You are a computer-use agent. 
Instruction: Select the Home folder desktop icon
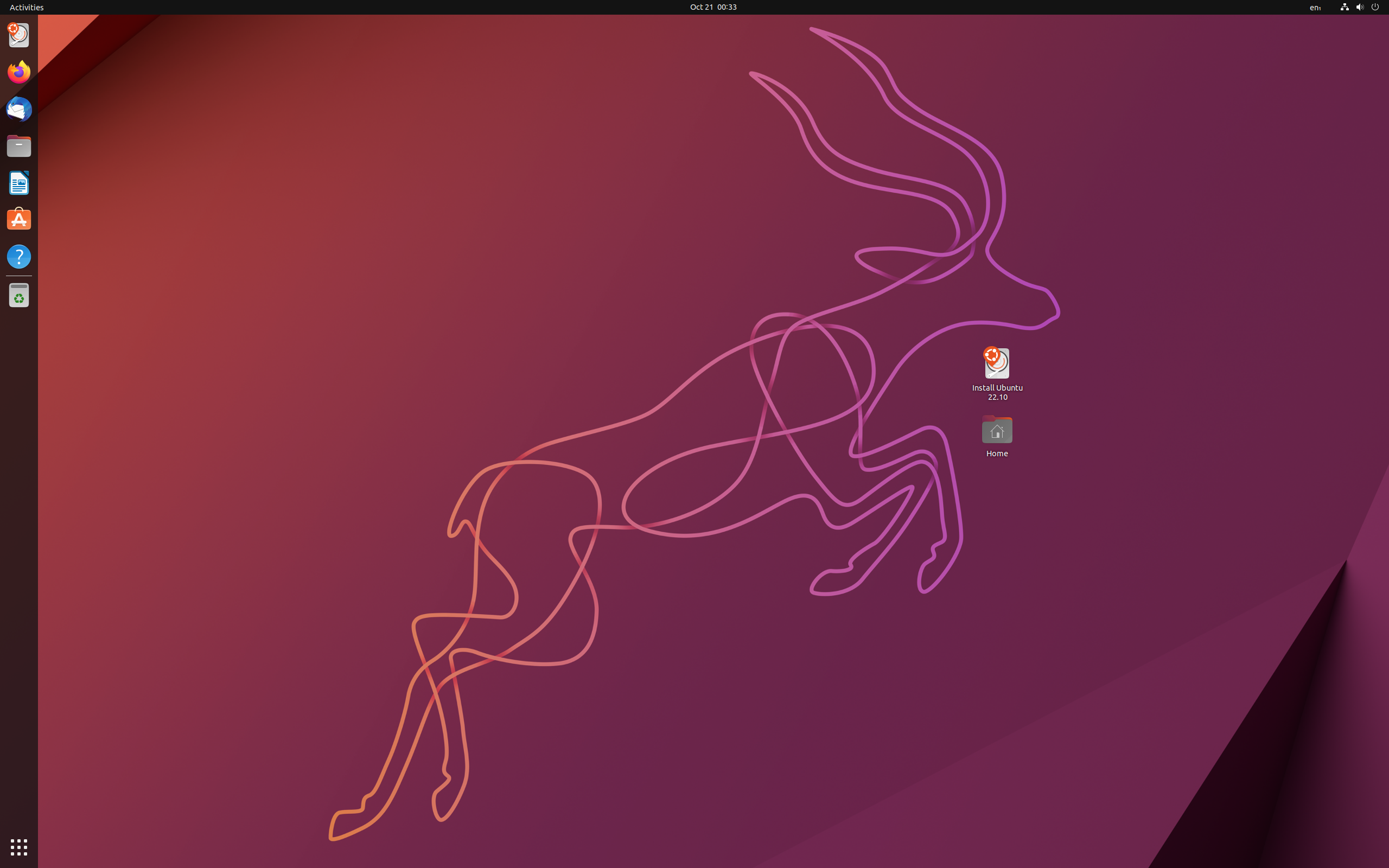pos(997,436)
